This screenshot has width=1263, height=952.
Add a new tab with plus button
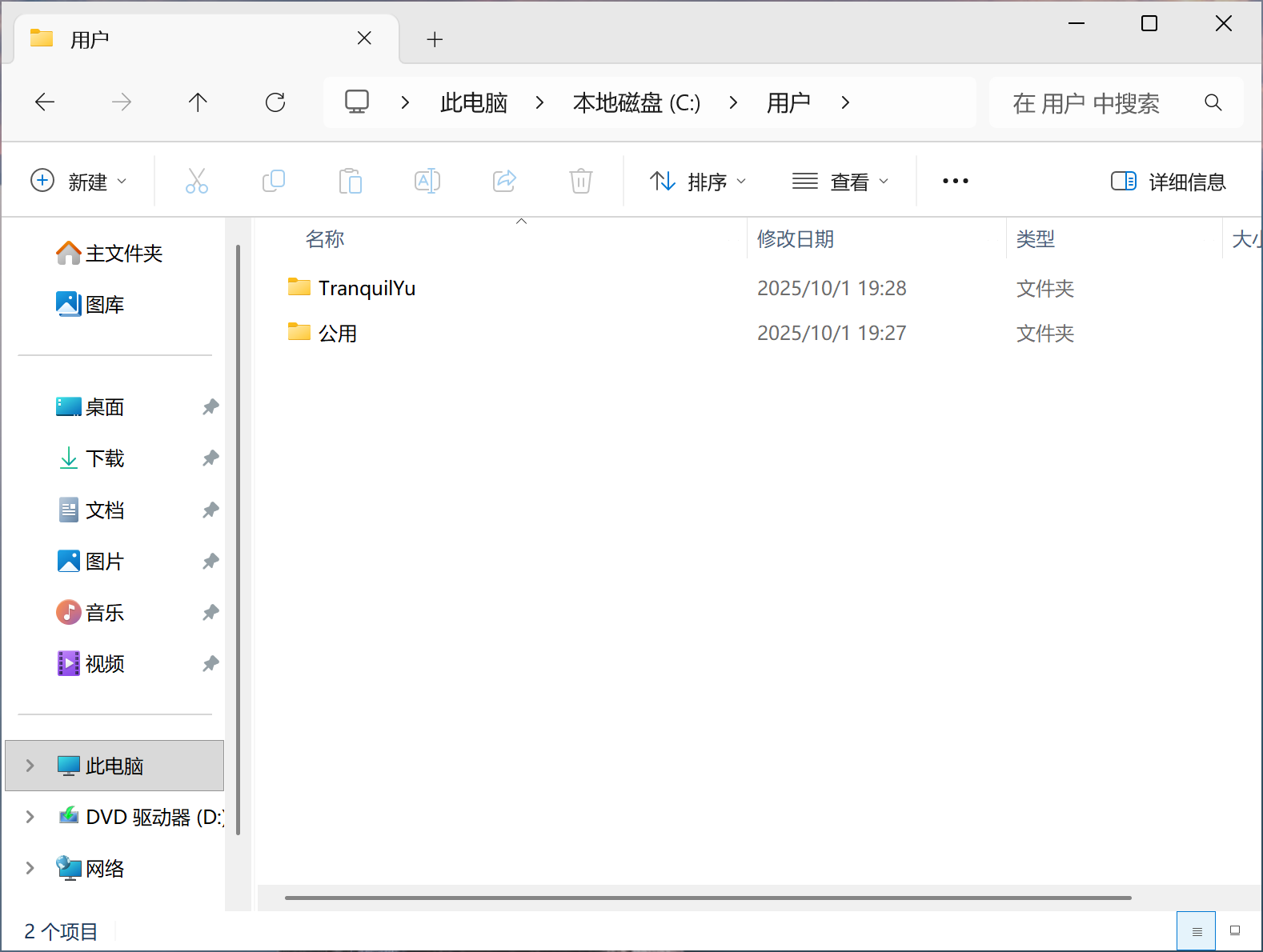(435, 39)
